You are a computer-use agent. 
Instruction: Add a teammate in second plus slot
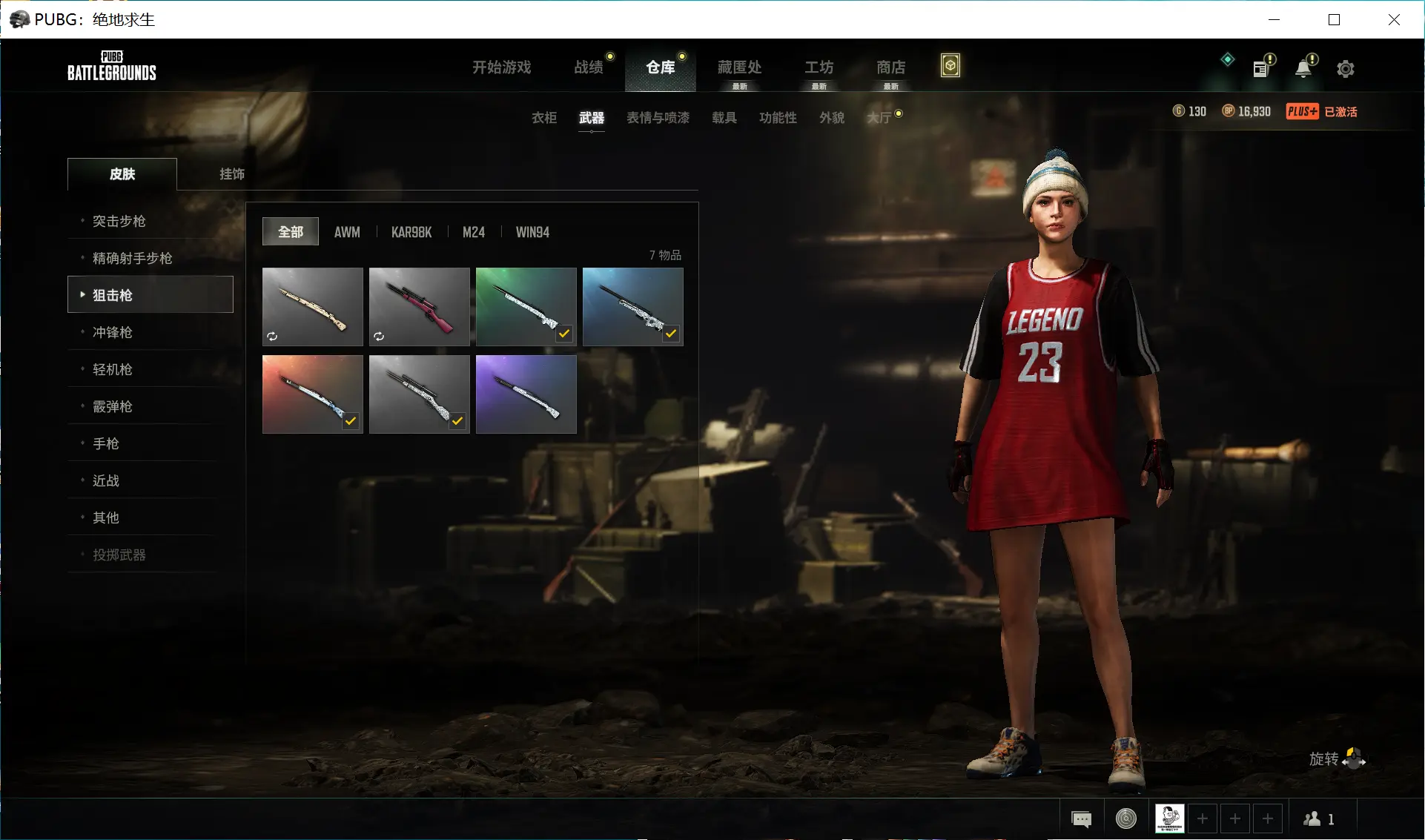tap(1235, 818)
